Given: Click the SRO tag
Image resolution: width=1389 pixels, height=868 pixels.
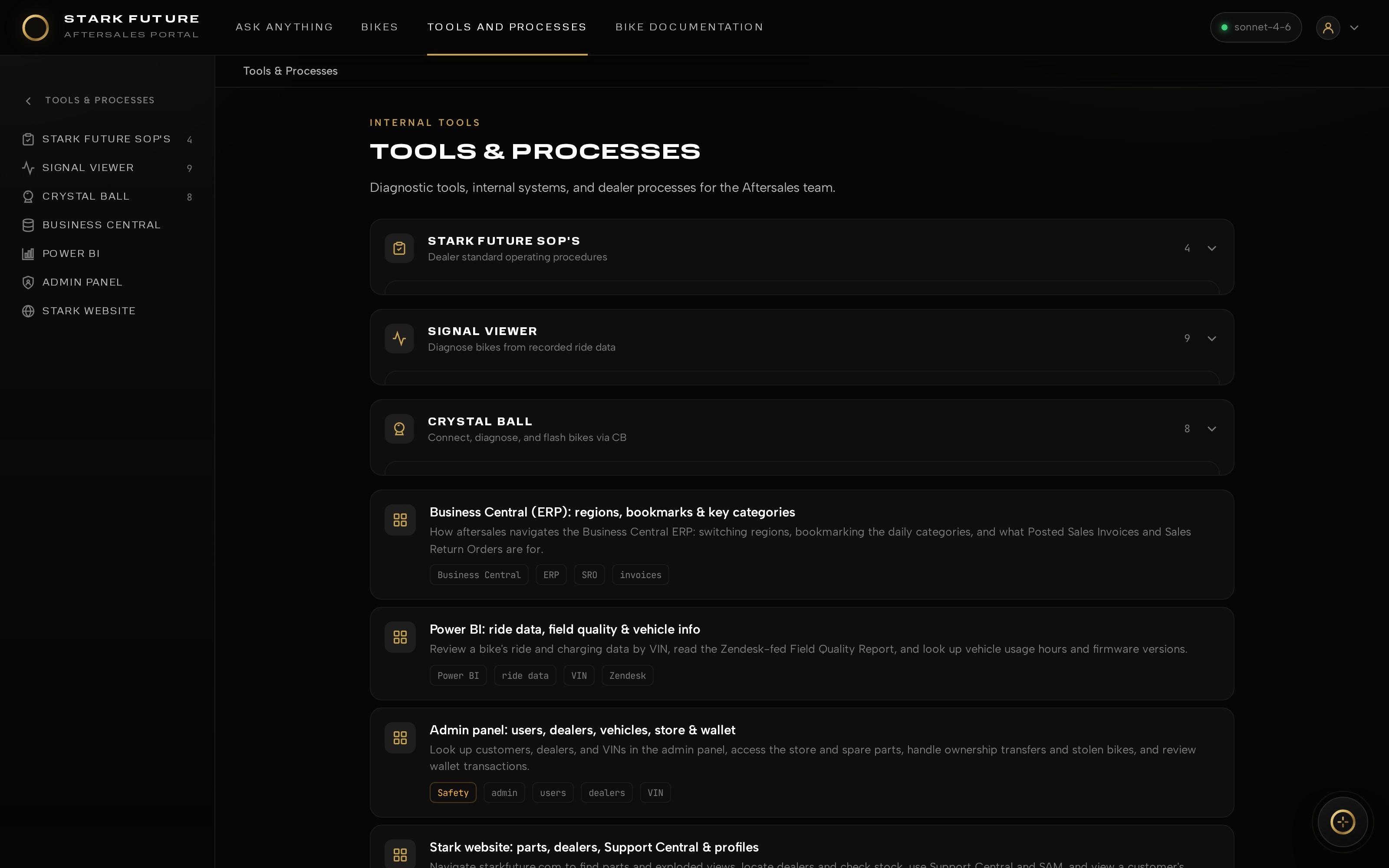Looking at the screenshot, I should (589, 575).
